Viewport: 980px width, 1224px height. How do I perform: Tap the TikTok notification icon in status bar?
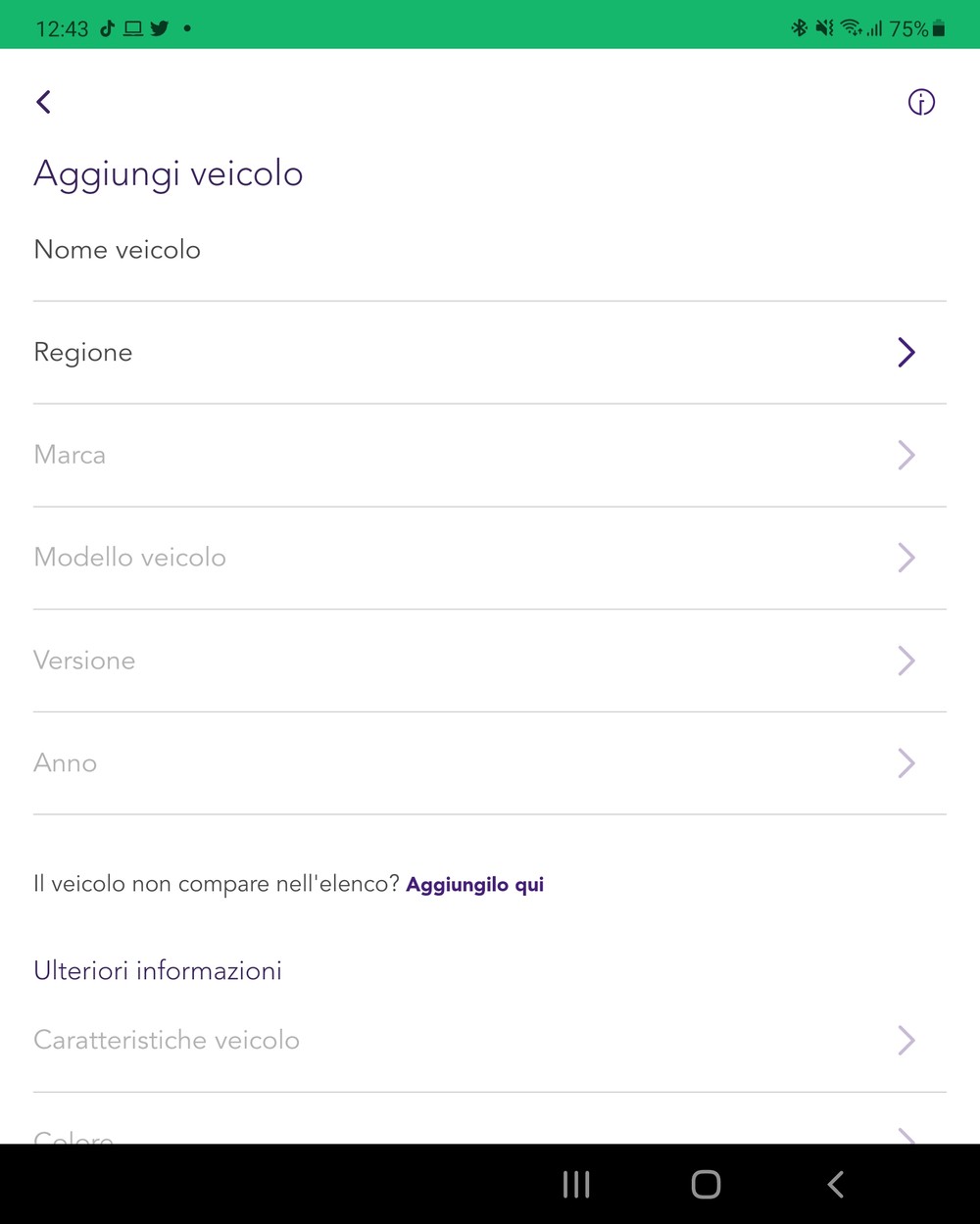(x=108, y=28)
